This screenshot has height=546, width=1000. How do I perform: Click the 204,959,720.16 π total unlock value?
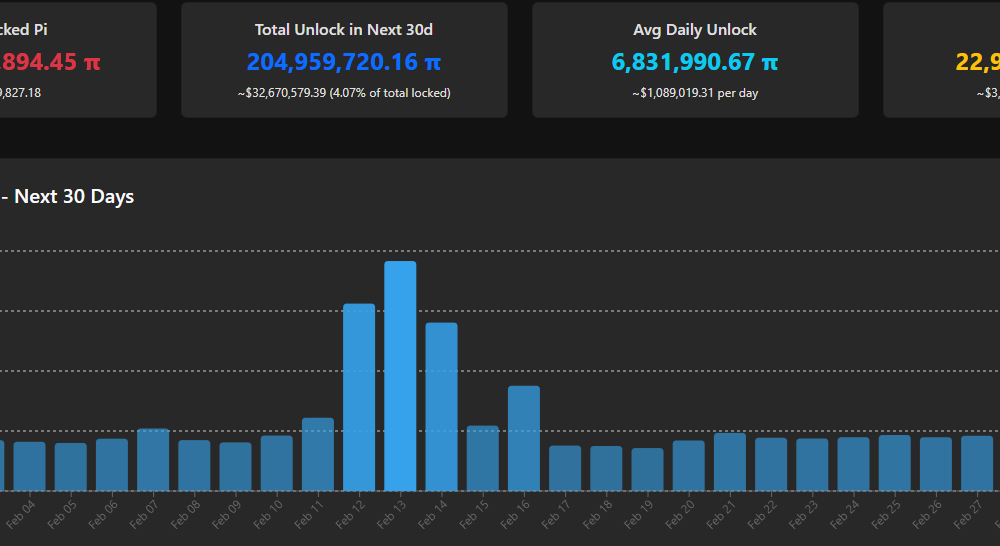(344, 62)
